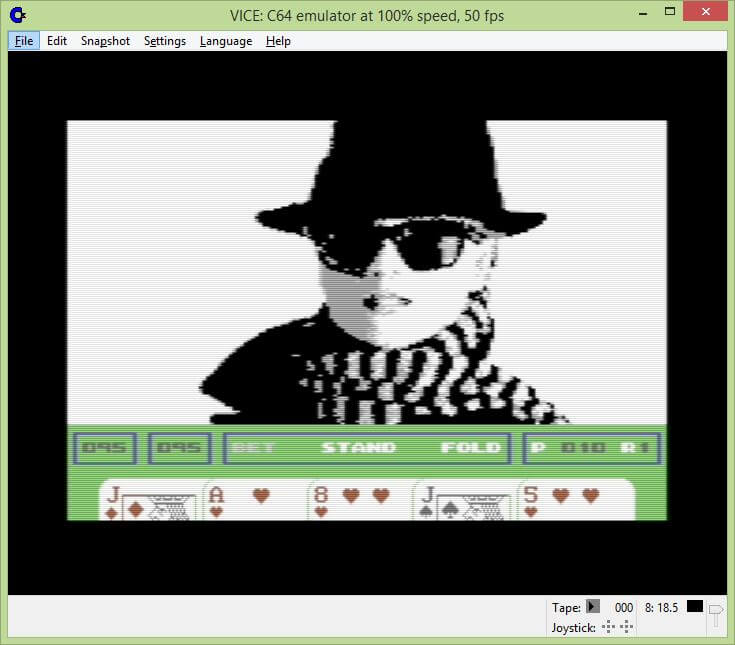The height and width of the screenshot is (645, 735).
Task: Choose FOLD in the poker game
Action: tap(471, 448)
